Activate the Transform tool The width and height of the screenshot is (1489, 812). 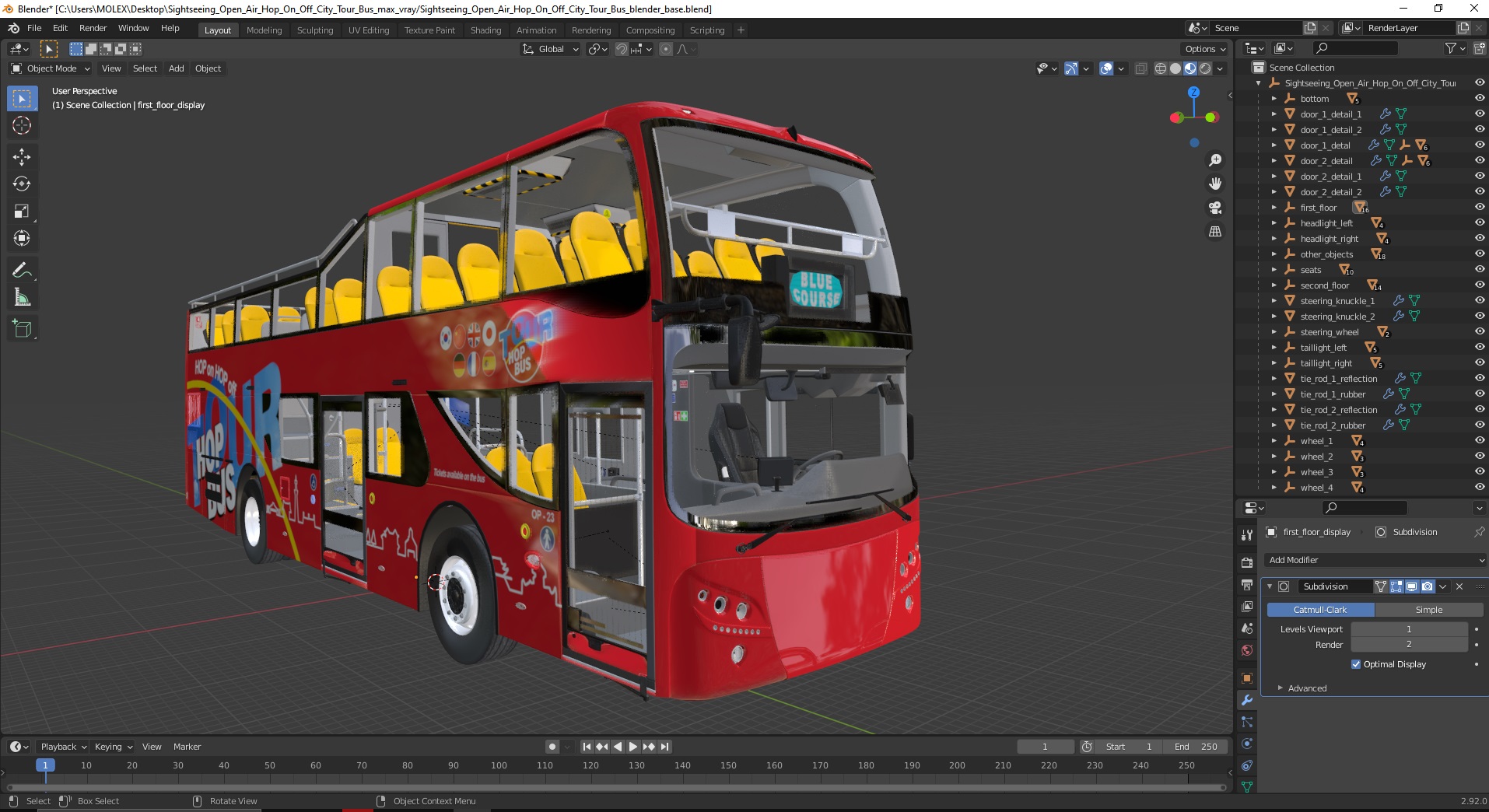(22, 238)
